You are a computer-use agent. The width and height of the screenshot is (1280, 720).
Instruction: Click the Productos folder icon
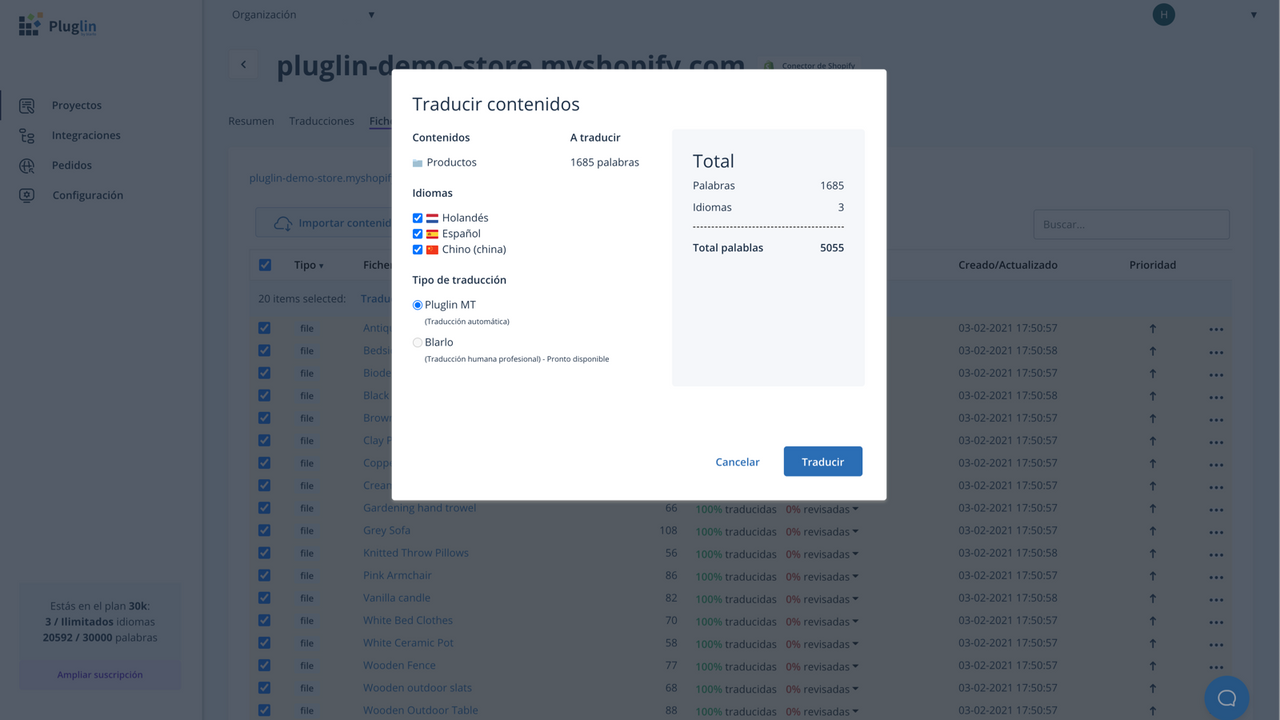click(417, 163)
